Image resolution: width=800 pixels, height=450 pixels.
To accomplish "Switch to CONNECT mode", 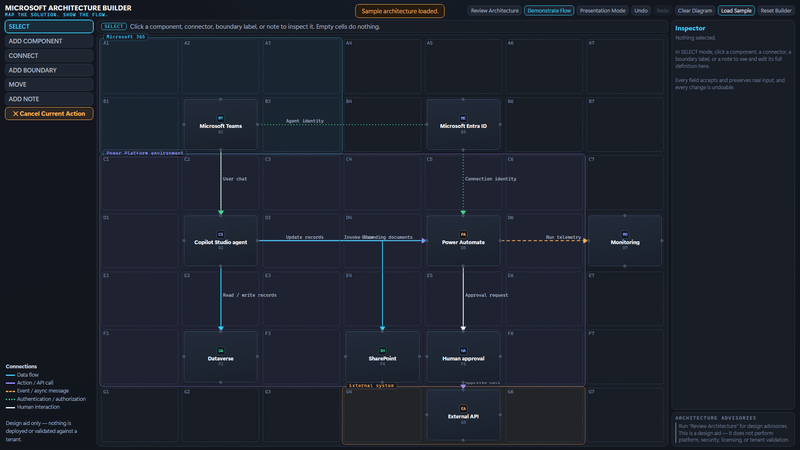I will tap(49, 56).
